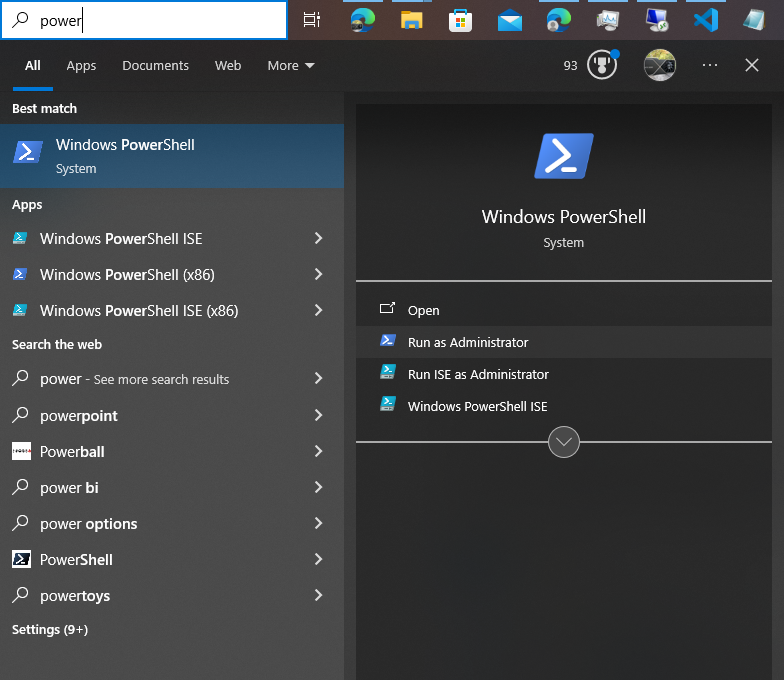
Task: Switch to the All tab
Action: 32,66
